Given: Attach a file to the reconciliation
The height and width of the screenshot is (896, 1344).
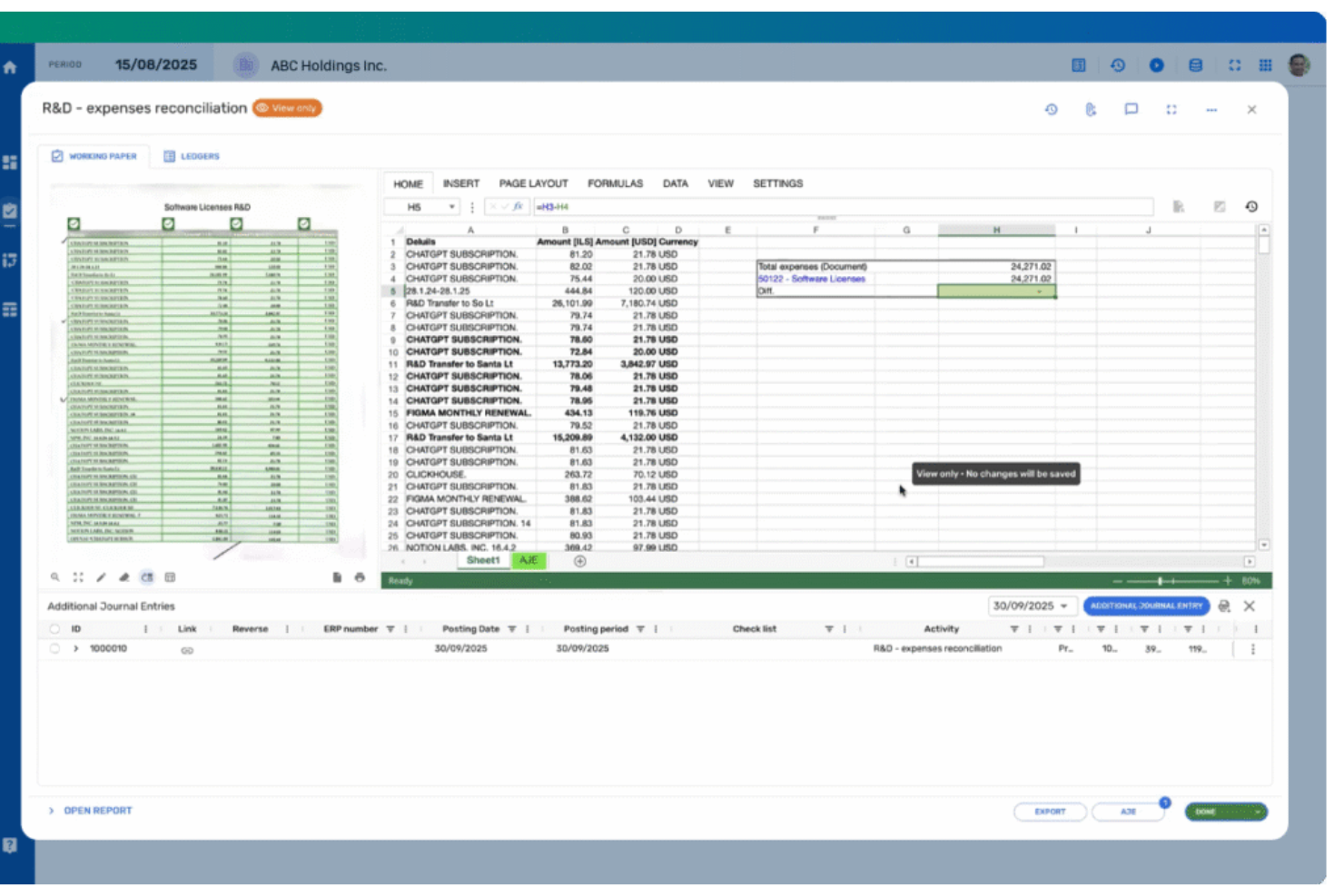Looking at the screenshot, I should [1091, 109].
